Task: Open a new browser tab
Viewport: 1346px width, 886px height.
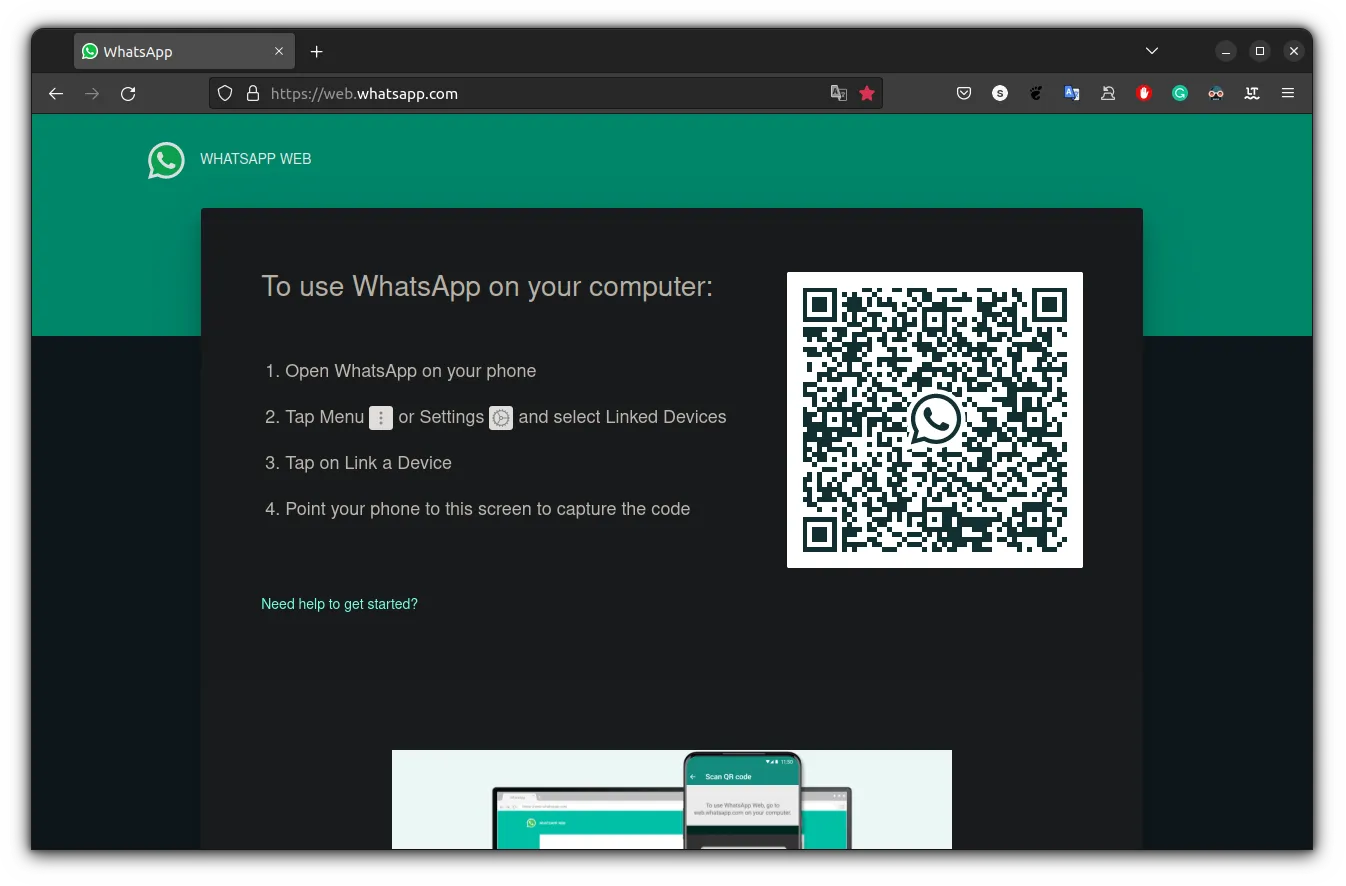Action: 316,51
